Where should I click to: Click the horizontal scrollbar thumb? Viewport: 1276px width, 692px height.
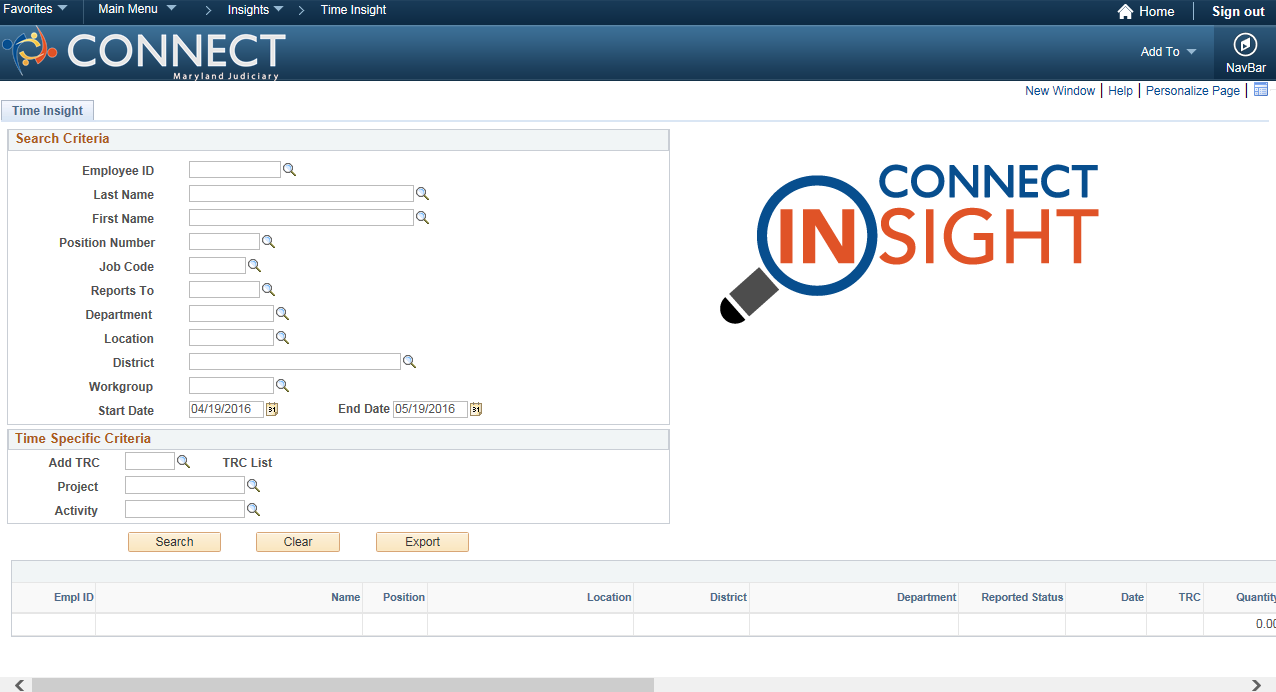click(343, 685)
